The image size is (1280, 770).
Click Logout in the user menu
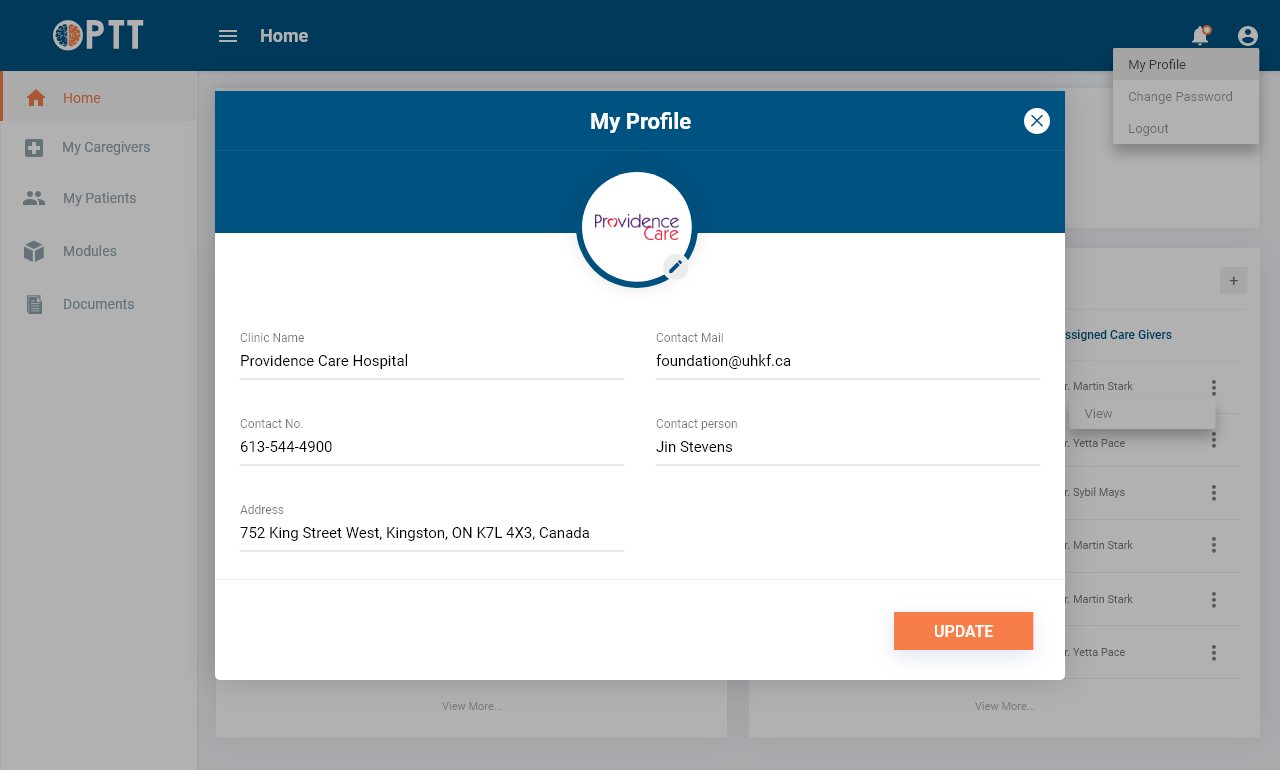(x=1148, y=129)
